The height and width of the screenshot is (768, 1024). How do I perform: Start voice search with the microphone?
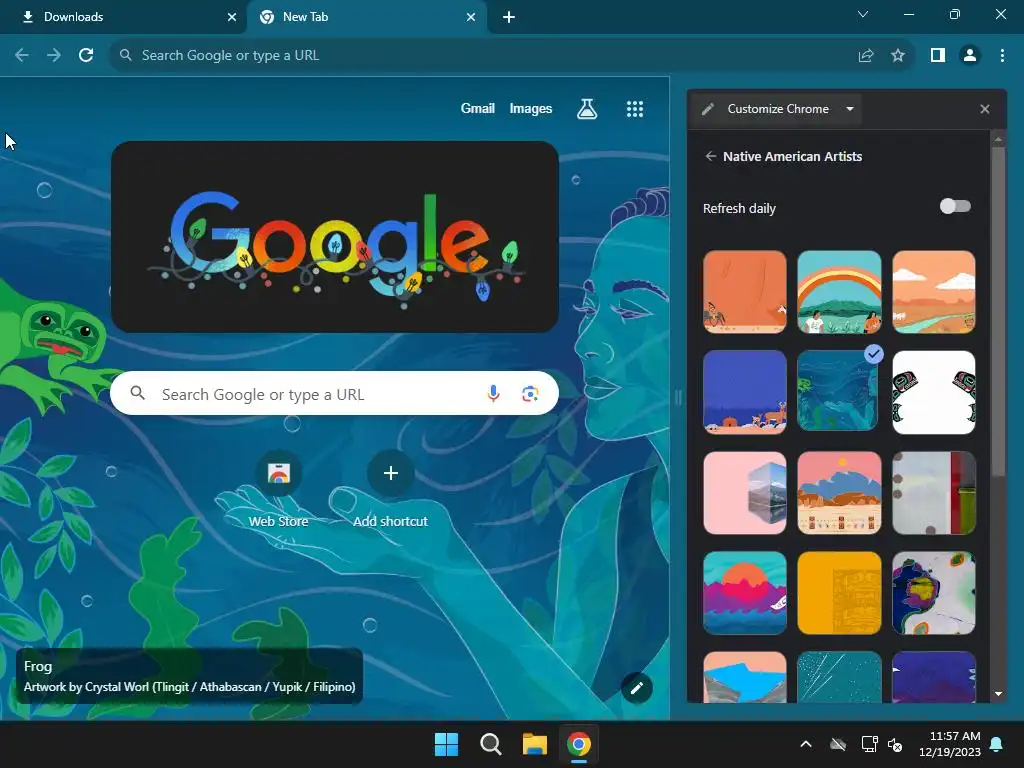pyautogui.click(x=494, y=393)
